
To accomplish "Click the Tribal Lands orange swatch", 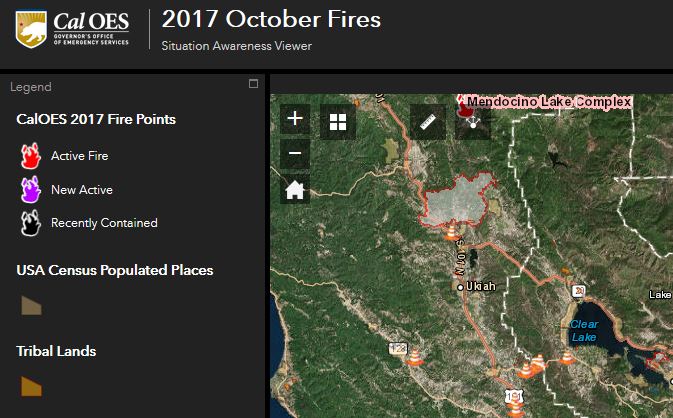I will coord(31,386).
